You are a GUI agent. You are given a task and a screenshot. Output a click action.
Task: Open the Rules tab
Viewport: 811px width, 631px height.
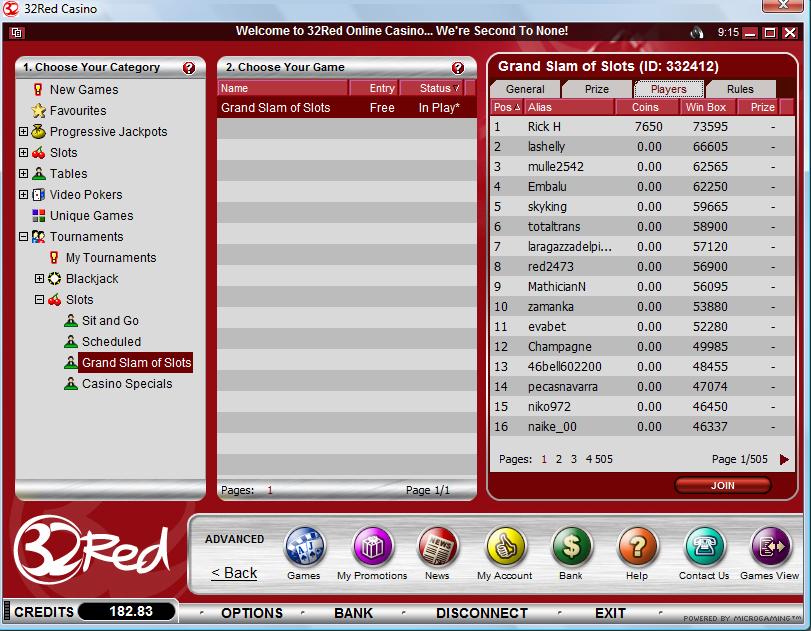coord(741,89)
